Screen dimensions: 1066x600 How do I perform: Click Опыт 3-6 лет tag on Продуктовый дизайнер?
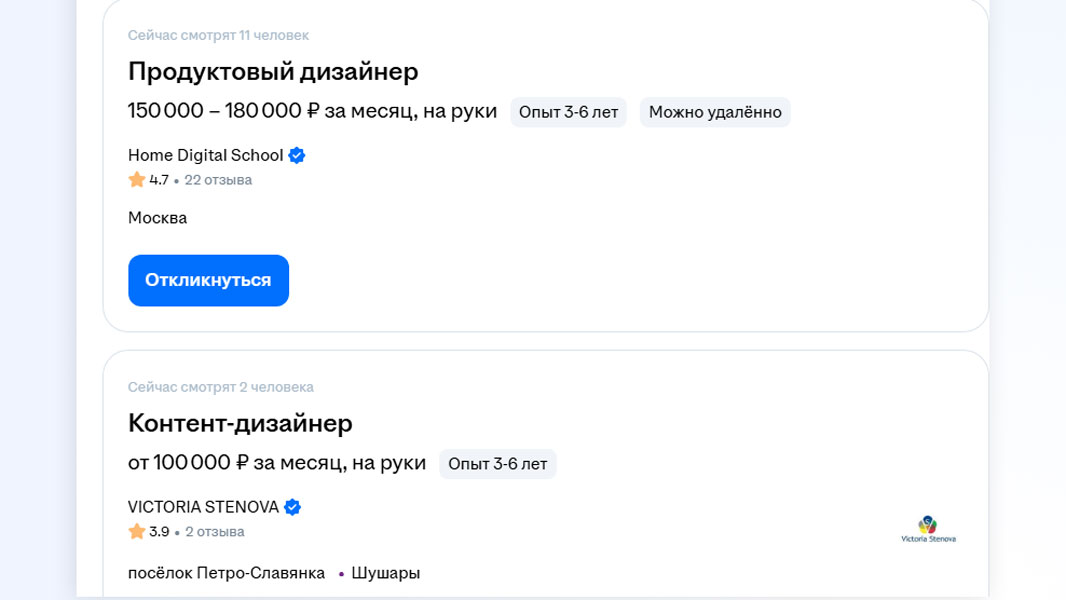coord(568,112)
